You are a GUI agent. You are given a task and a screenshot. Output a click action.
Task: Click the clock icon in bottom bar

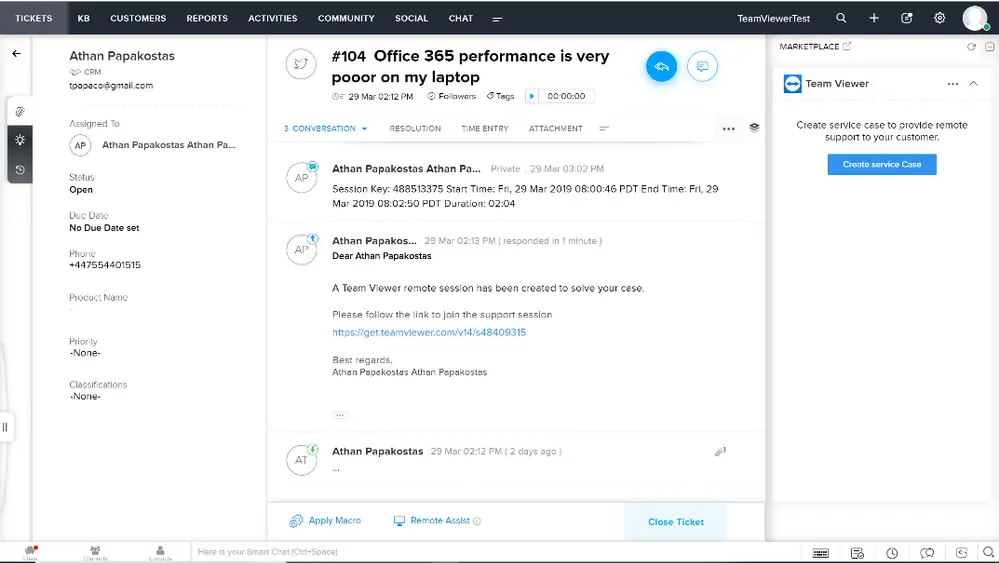[892, 553]
